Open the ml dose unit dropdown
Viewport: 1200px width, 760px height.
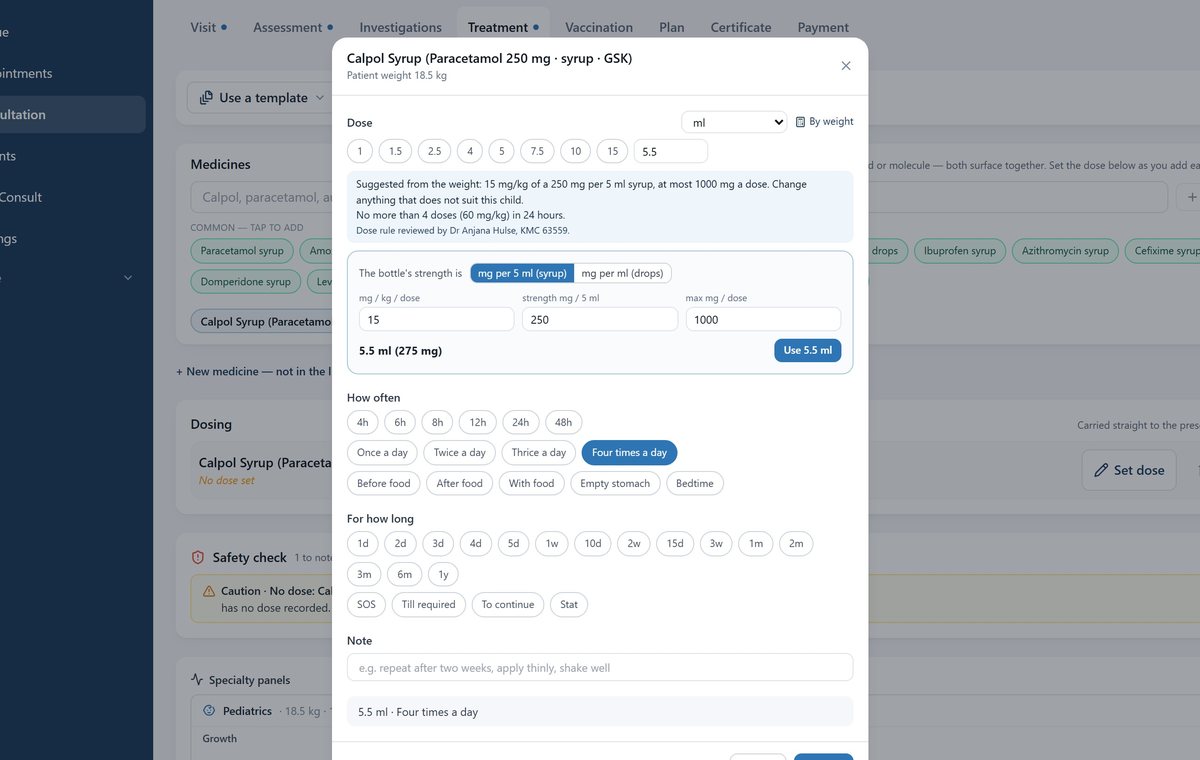click(x=734, y=122)
